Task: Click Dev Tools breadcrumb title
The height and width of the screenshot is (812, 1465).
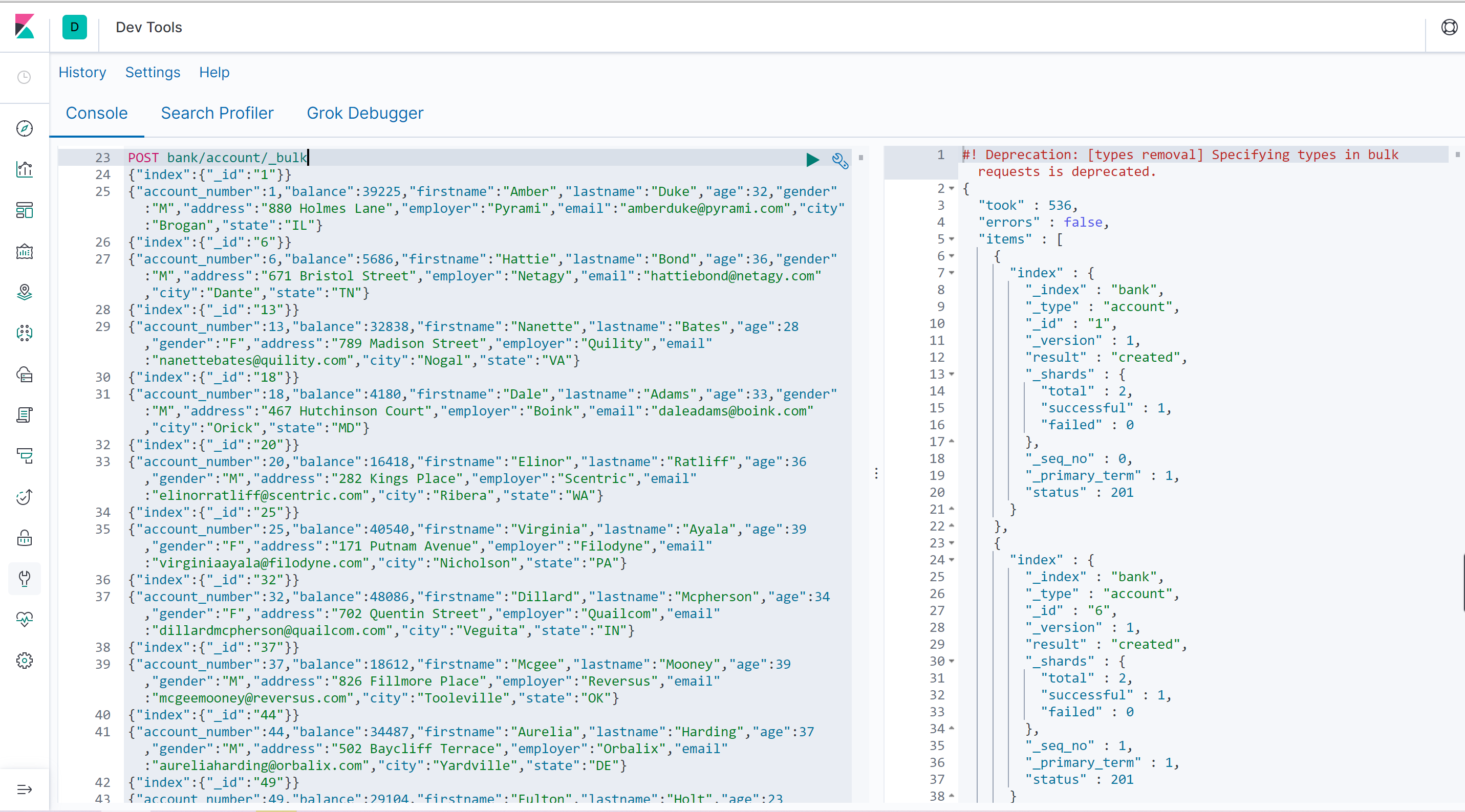Action: click(149, 27)
